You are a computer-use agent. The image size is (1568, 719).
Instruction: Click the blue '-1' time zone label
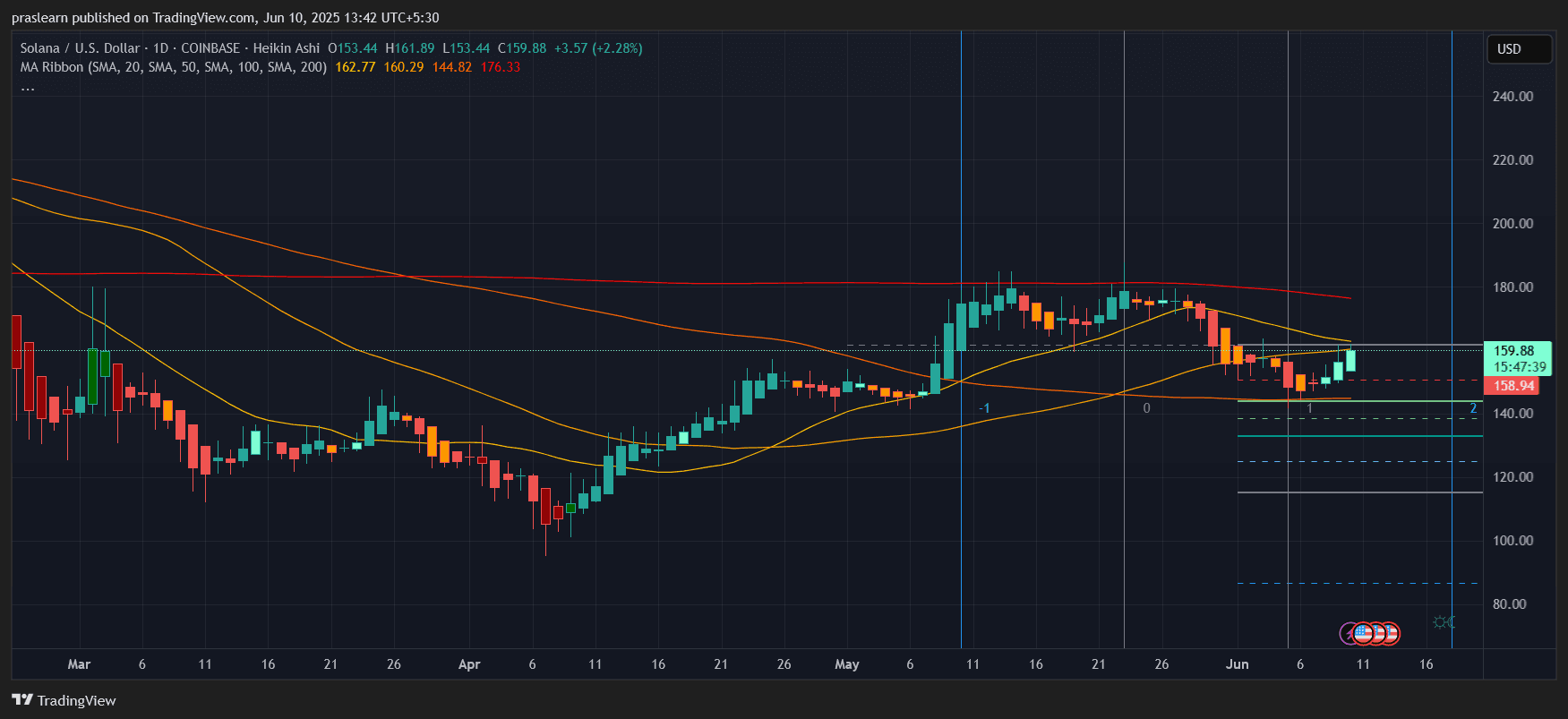point(983,408)
